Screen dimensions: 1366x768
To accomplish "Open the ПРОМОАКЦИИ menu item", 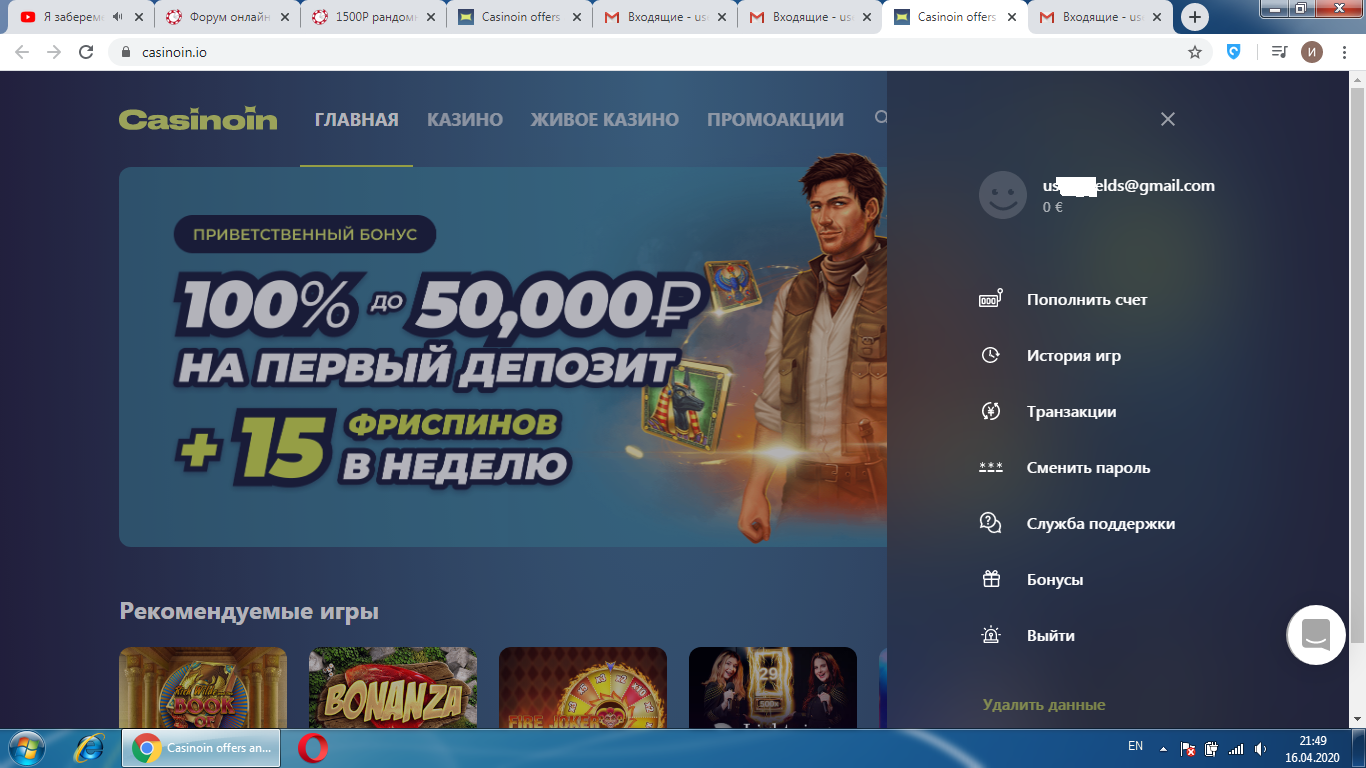I will point(775,118).
